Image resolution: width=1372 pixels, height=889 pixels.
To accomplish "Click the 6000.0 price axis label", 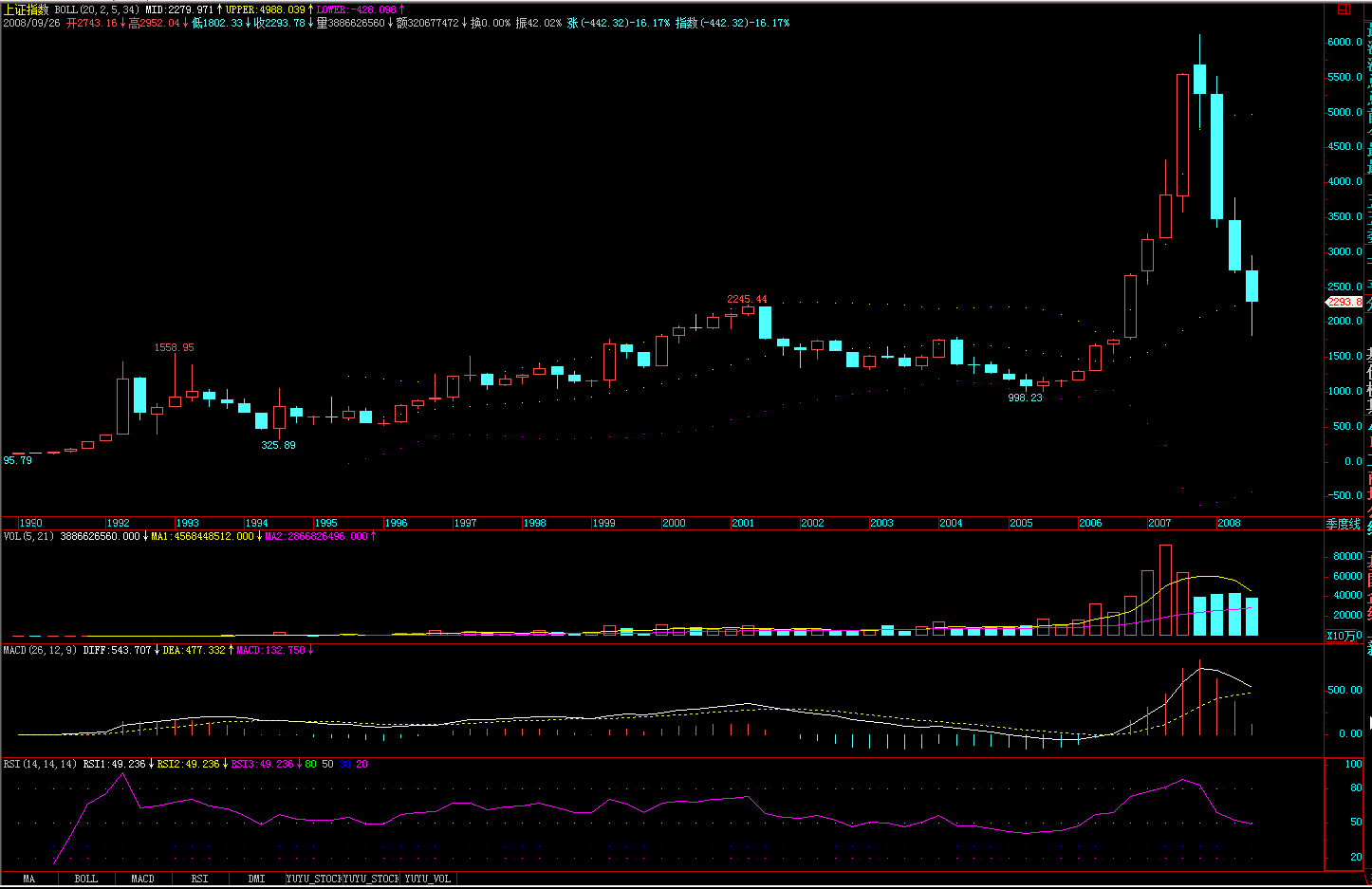I will 1344,43.
